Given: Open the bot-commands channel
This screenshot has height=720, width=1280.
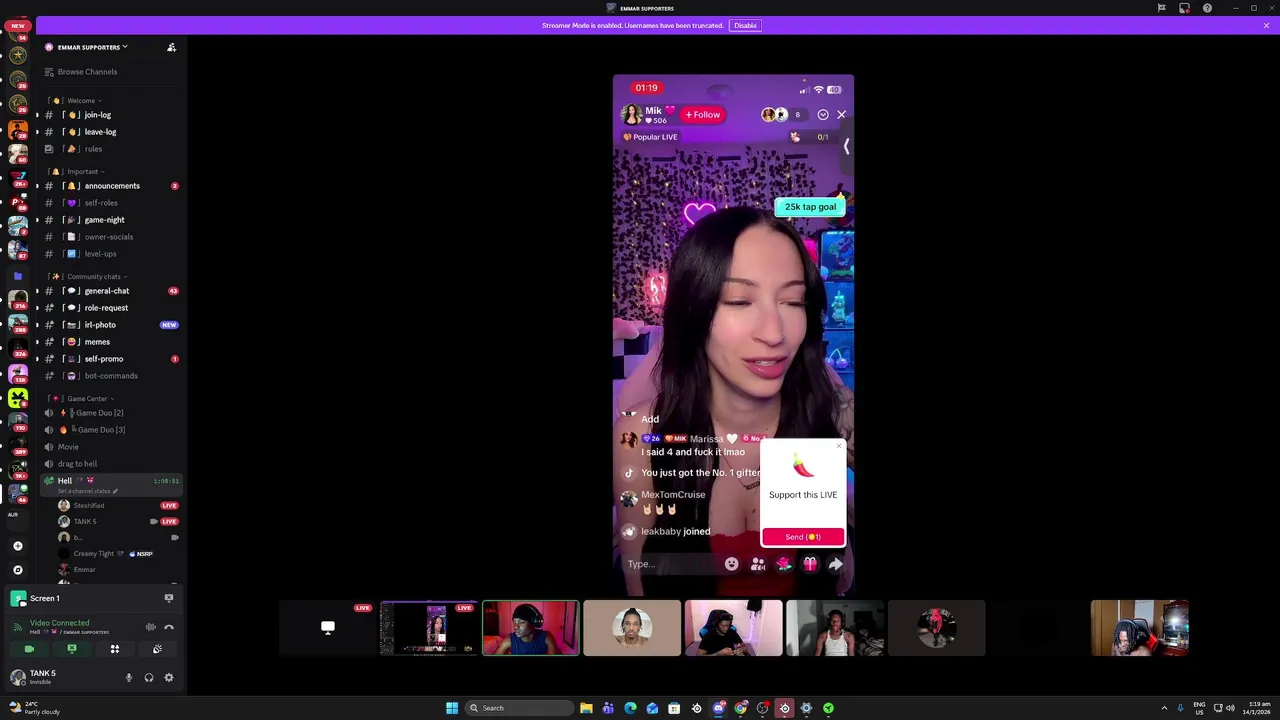Looking at the screenshot, I should (x=110, y=376).
